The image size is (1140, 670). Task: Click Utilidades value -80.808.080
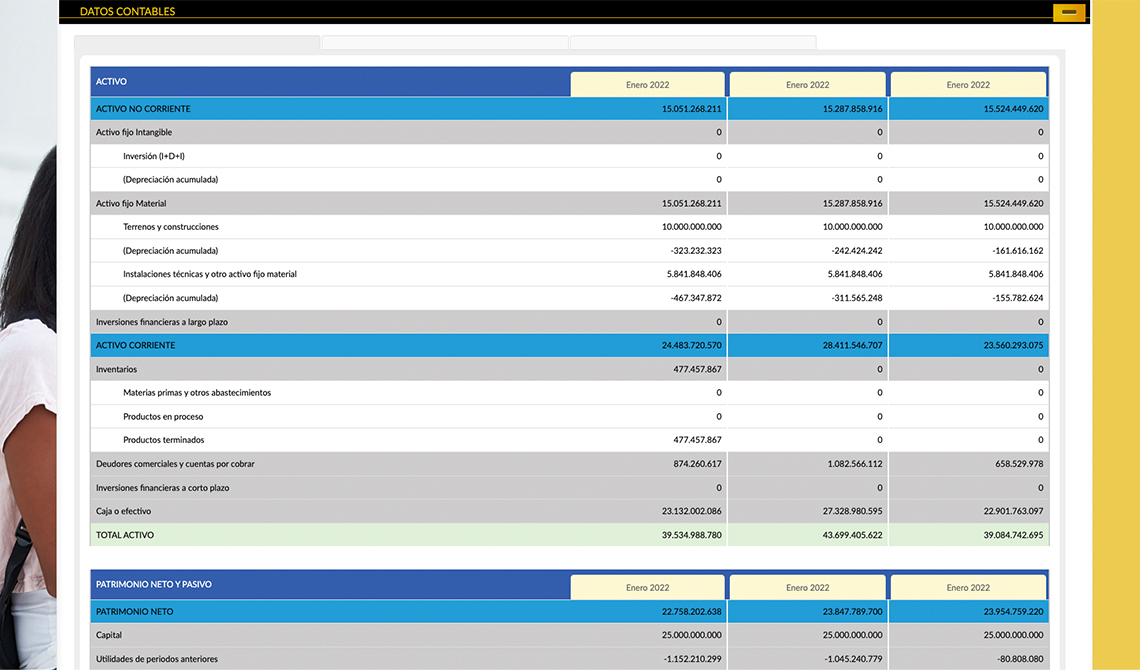[x=1020, y=659]
